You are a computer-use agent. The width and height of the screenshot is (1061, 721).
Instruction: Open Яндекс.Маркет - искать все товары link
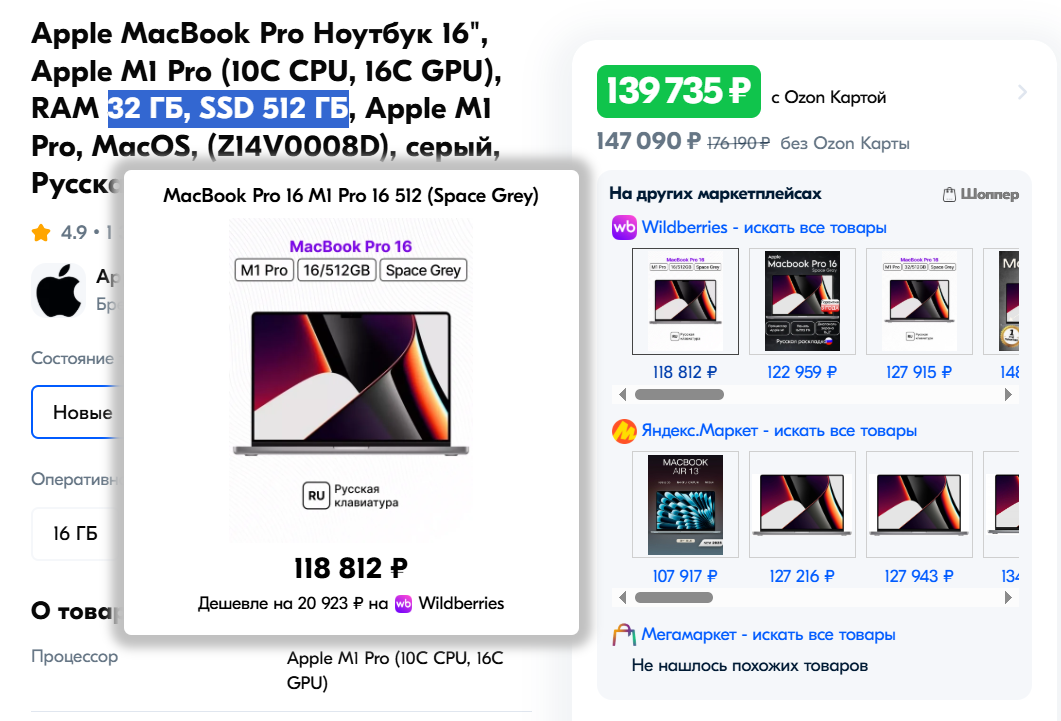pos(779,431)
